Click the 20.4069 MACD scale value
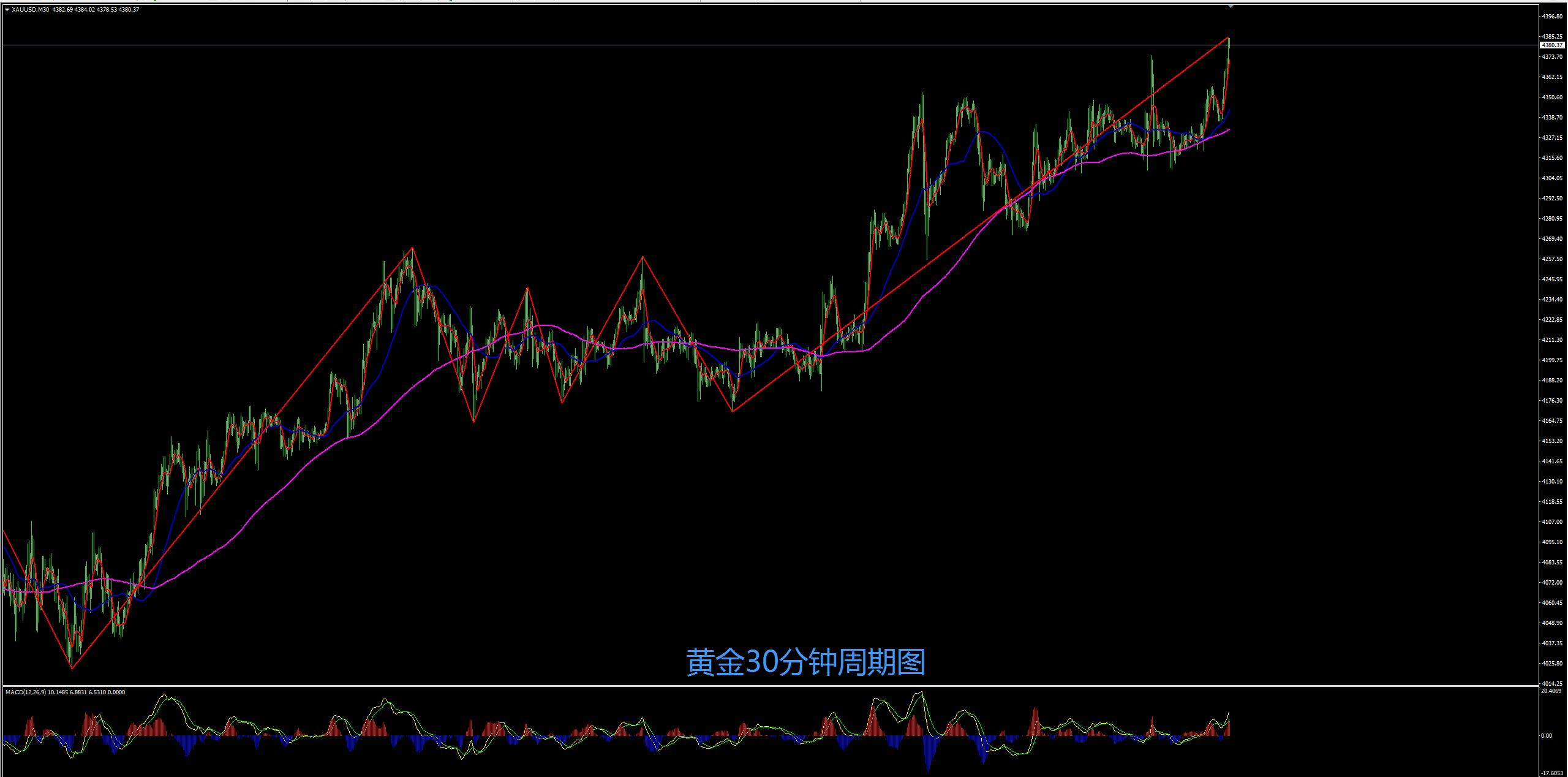Image resolution: width=1568 pixels, height=777 pixels. 1551,691
